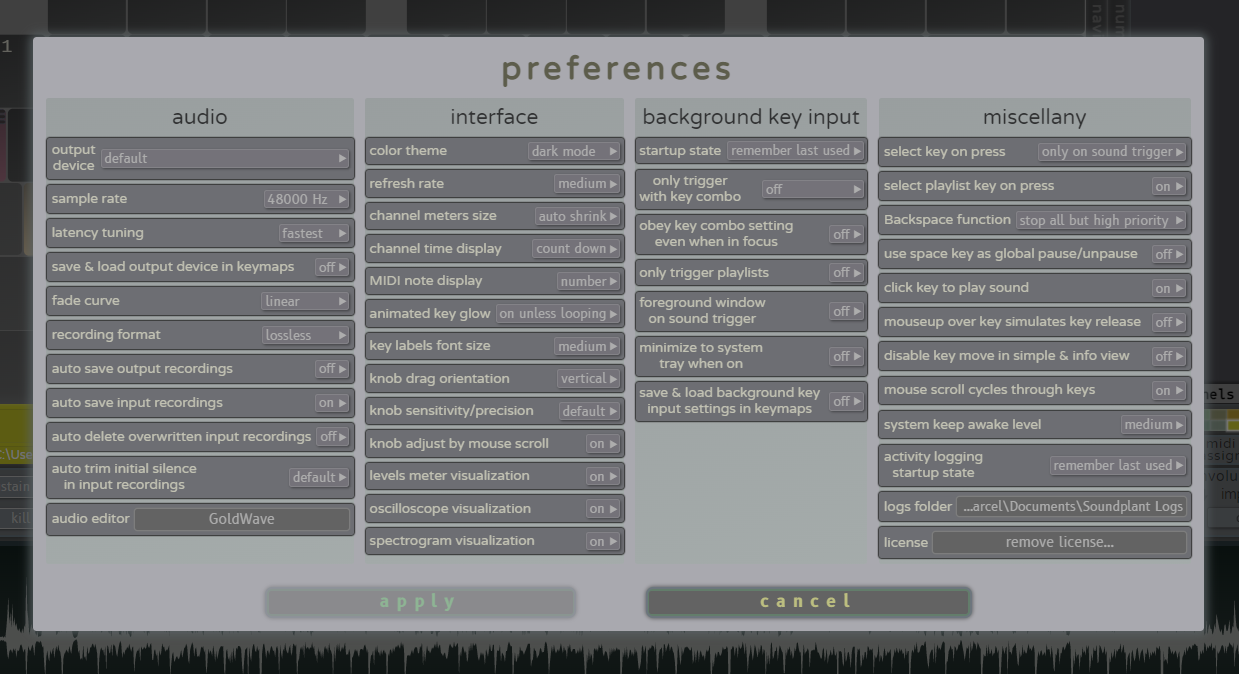Image resolution: width=1239 pixels, height=674 pixels.
Task: Change the sample rate from 48000 Hz
Action: pos(306,199)
